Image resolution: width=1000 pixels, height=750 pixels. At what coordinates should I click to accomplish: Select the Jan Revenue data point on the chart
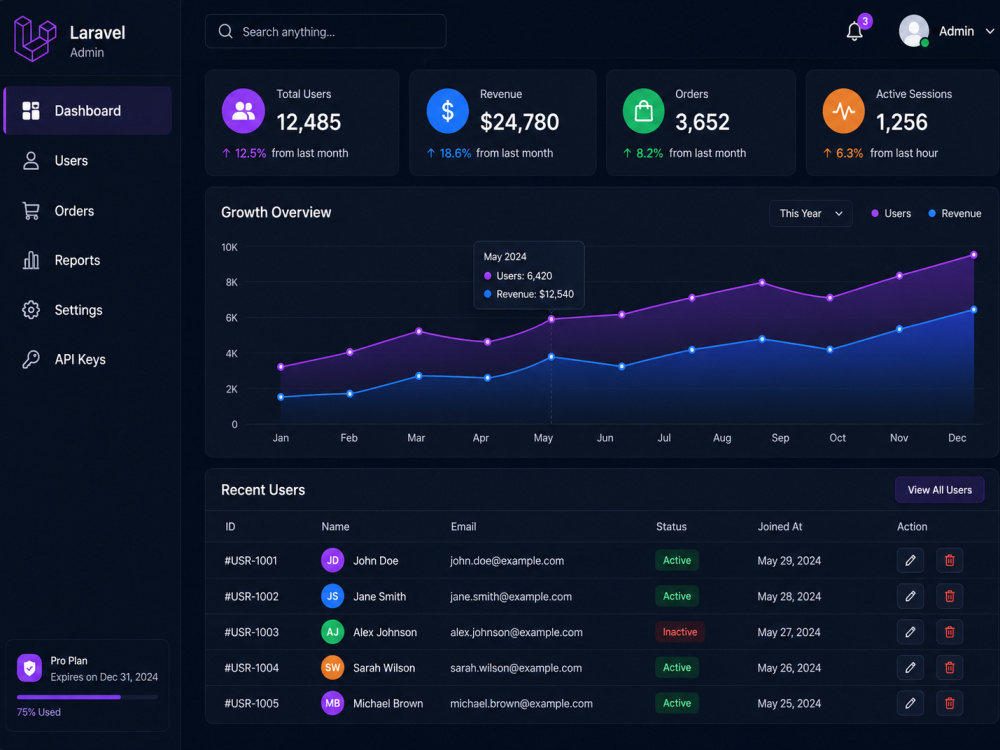[281, 397]
